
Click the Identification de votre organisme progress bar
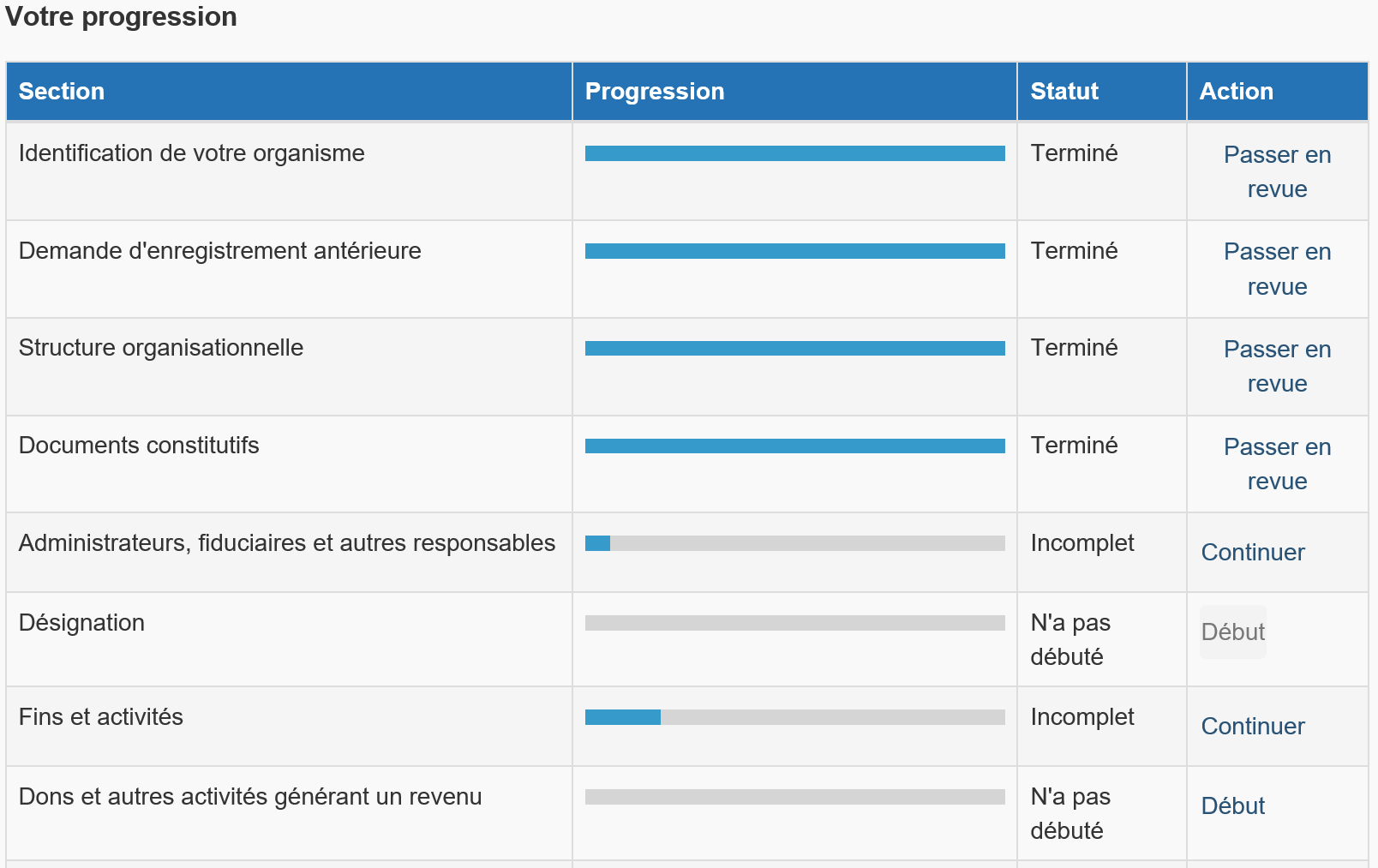click(794, 153)
